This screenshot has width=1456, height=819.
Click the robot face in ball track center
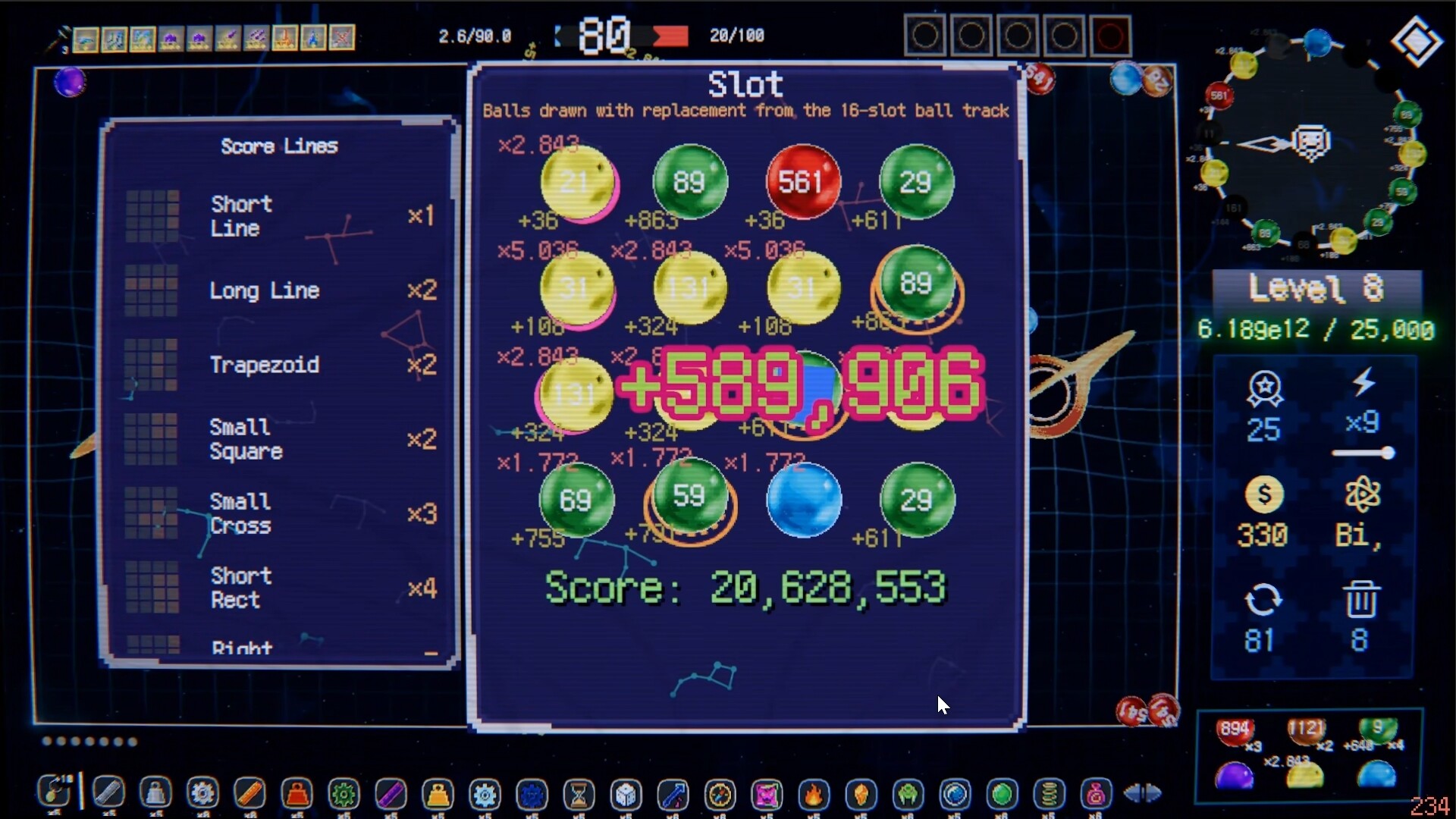click(x=1311, y=142)
